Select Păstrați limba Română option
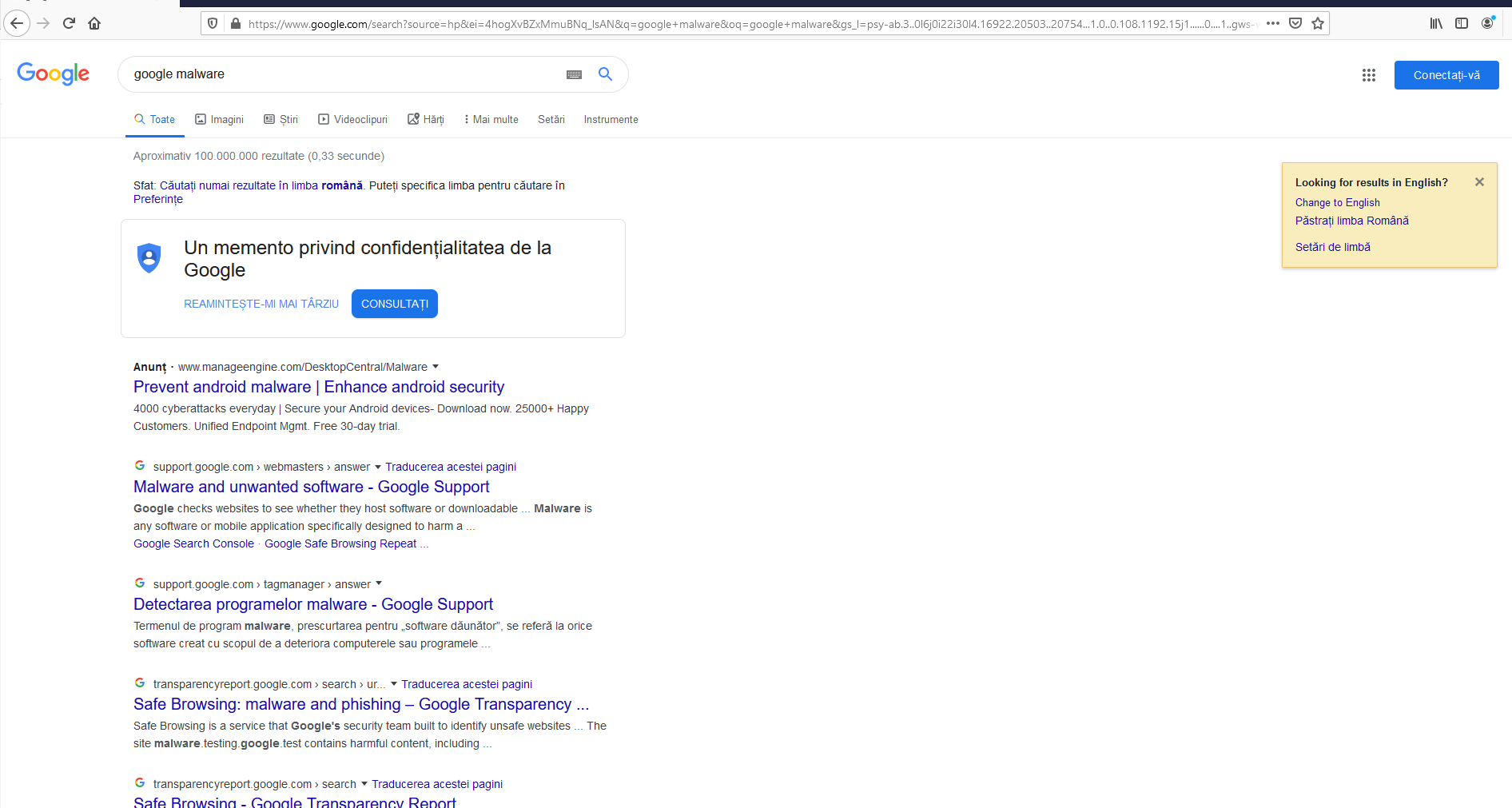The width and height of the screenshot is (1512, 808). click(1351, 221)
